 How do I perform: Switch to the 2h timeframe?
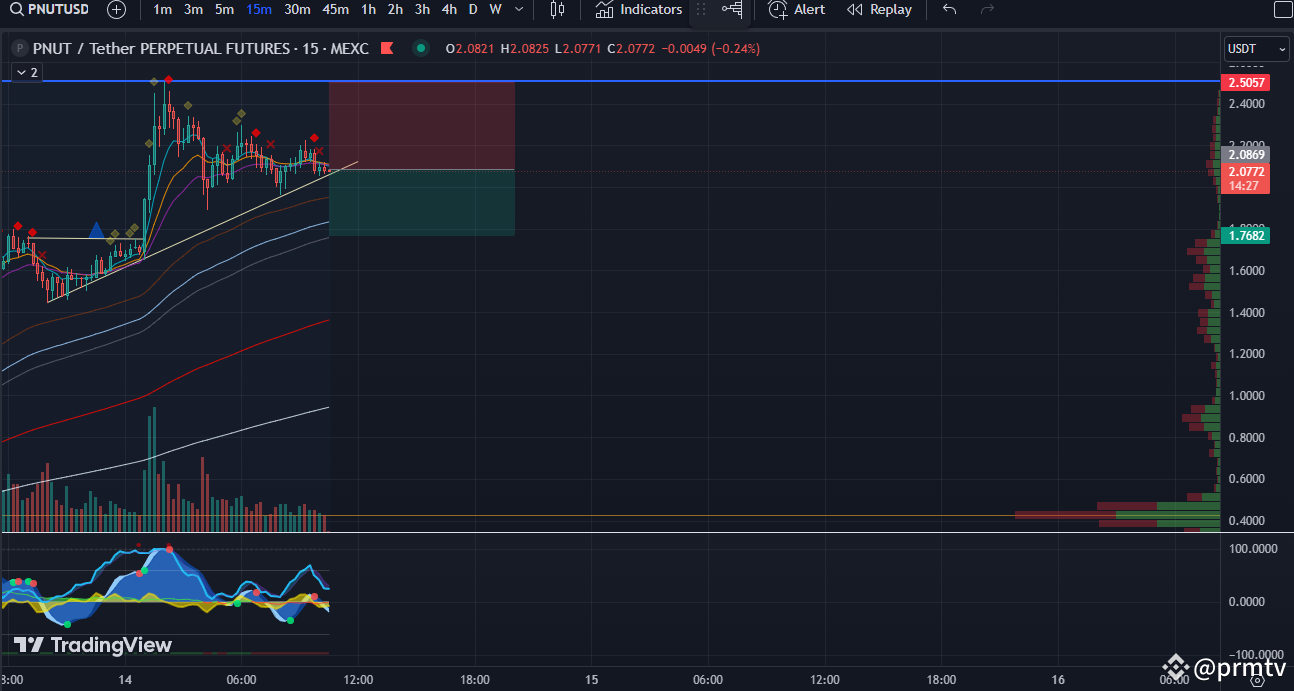tap(395, 10)
